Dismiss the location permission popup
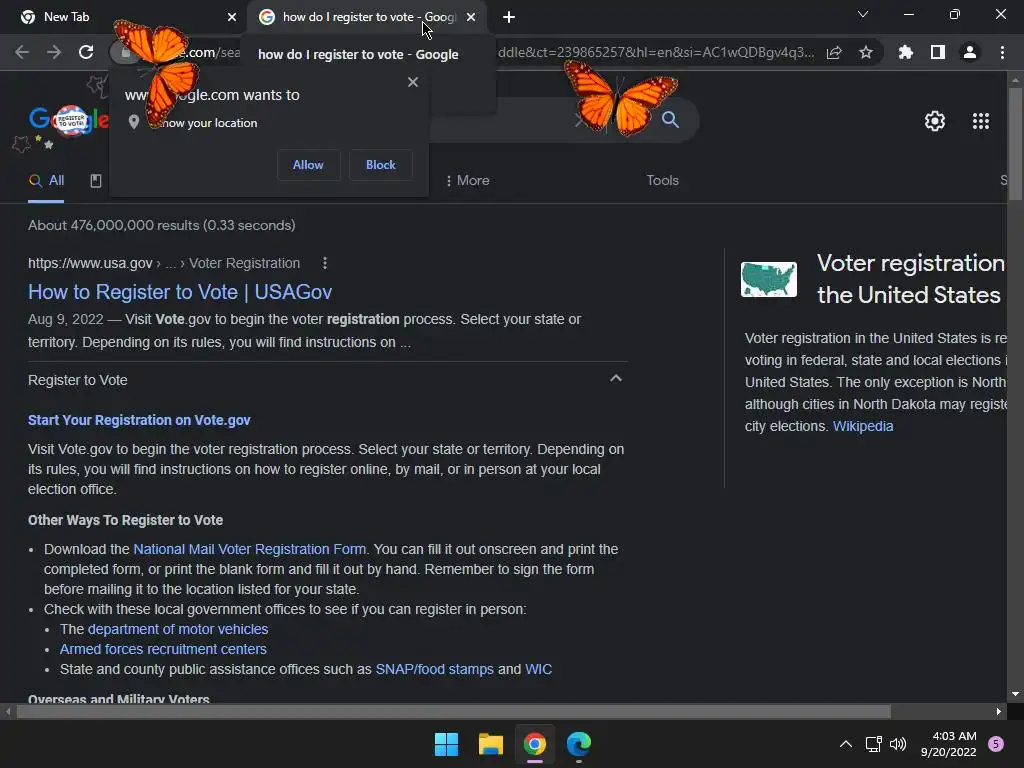The image size is (1024, 768). click(413, 82)
